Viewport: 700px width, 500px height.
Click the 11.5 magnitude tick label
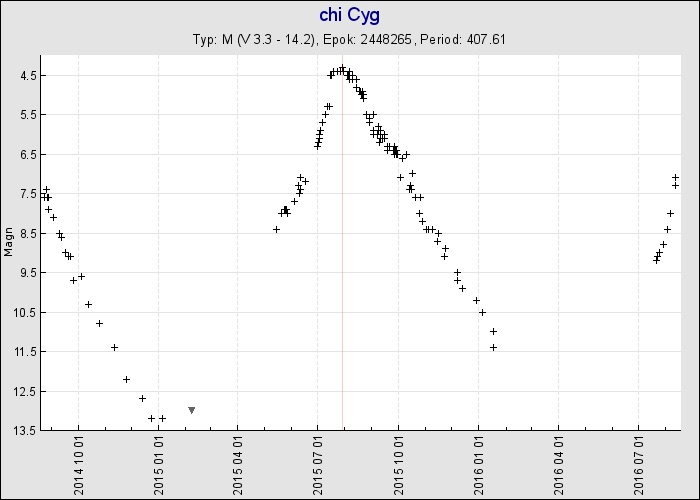point(25,352)
